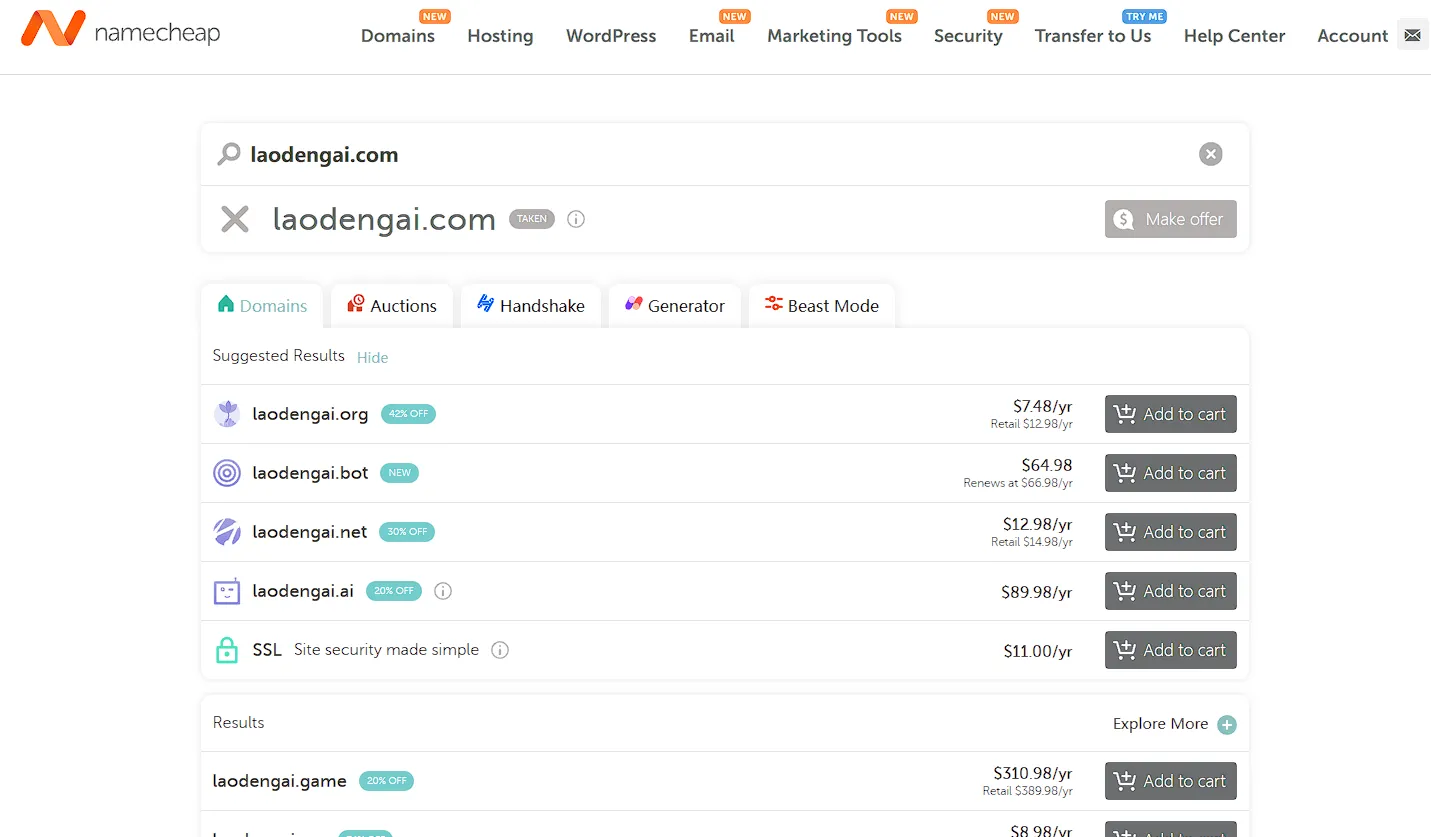Click the $310.98/yr price

[x=1033, y=773]
